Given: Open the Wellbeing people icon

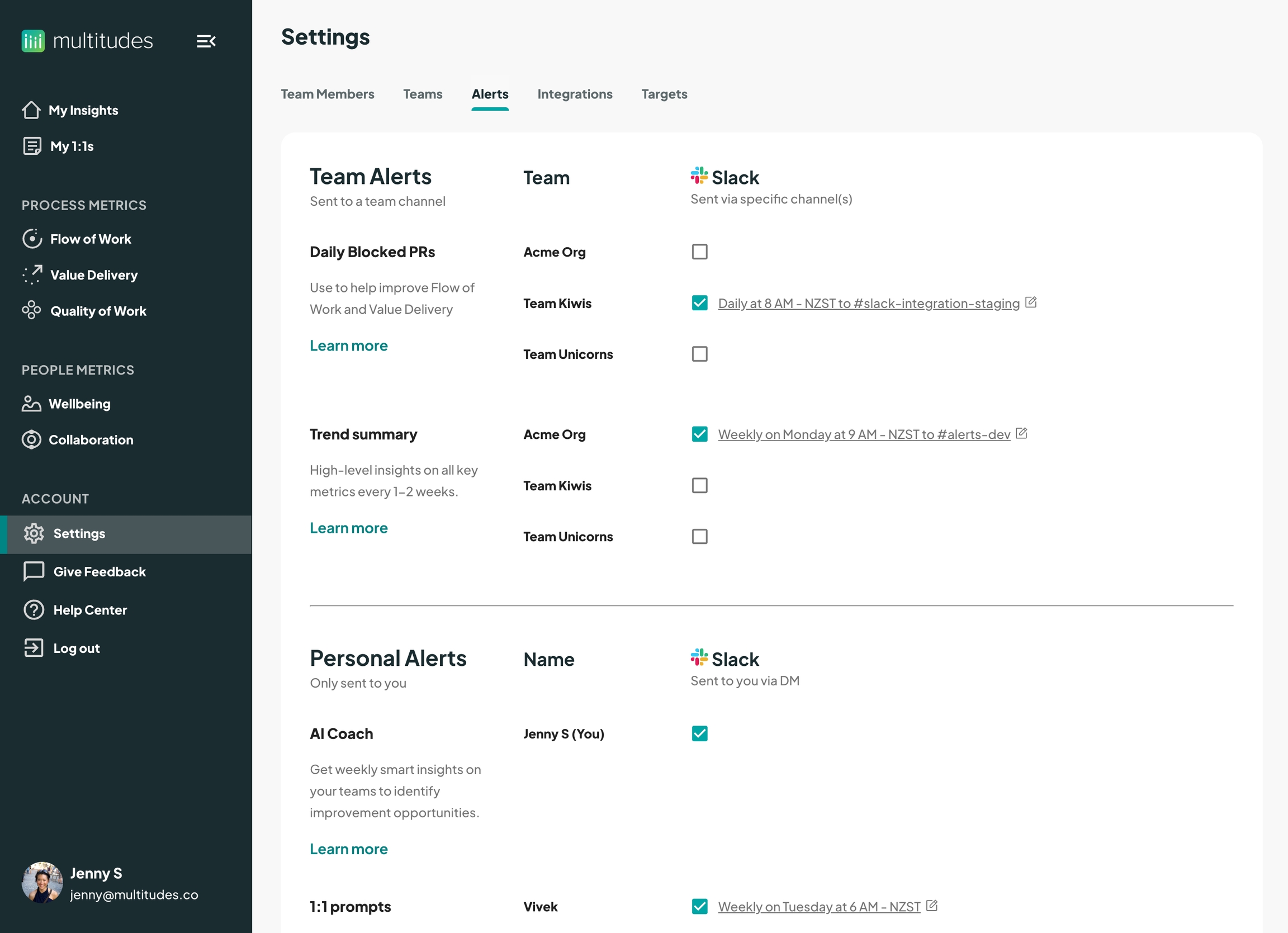Looking at the screenshot, I should [x=31, y=404].
